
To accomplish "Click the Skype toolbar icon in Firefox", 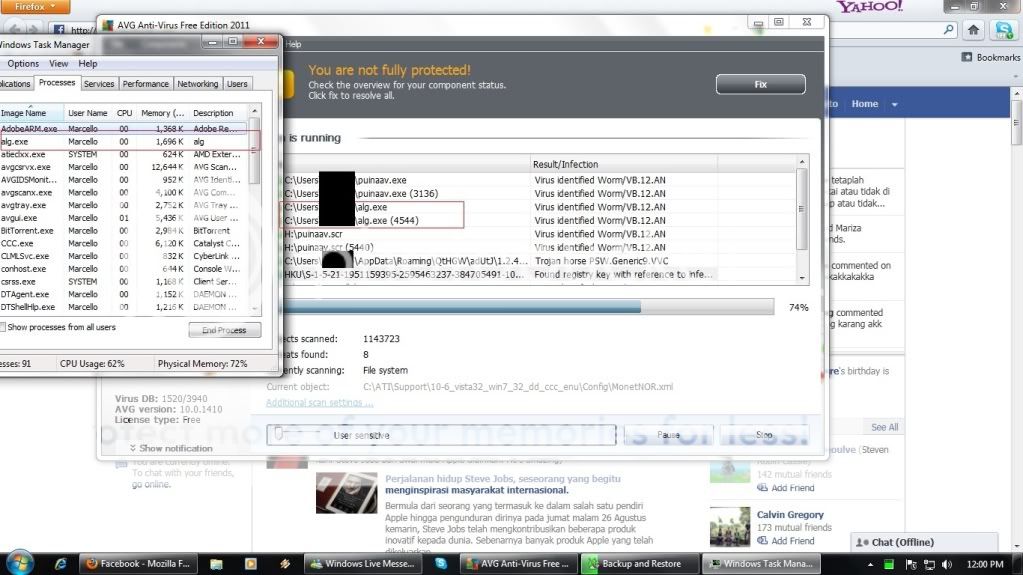I will click(x=1003, y=29).
